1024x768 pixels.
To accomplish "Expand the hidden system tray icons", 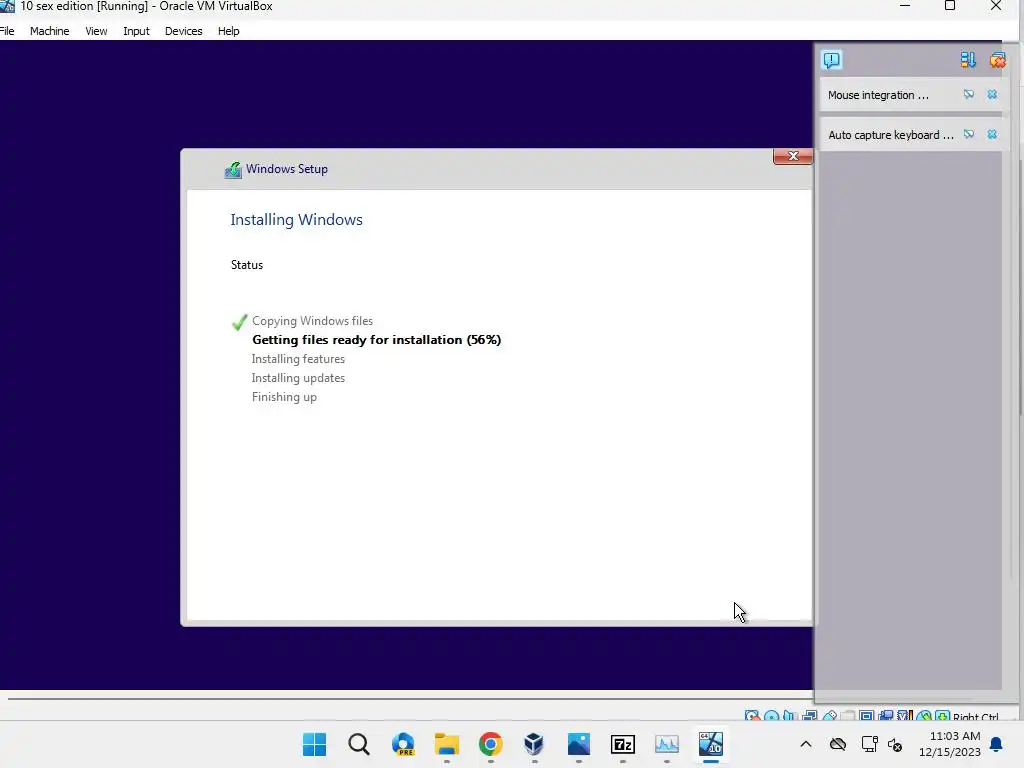I will click(806, 744).
